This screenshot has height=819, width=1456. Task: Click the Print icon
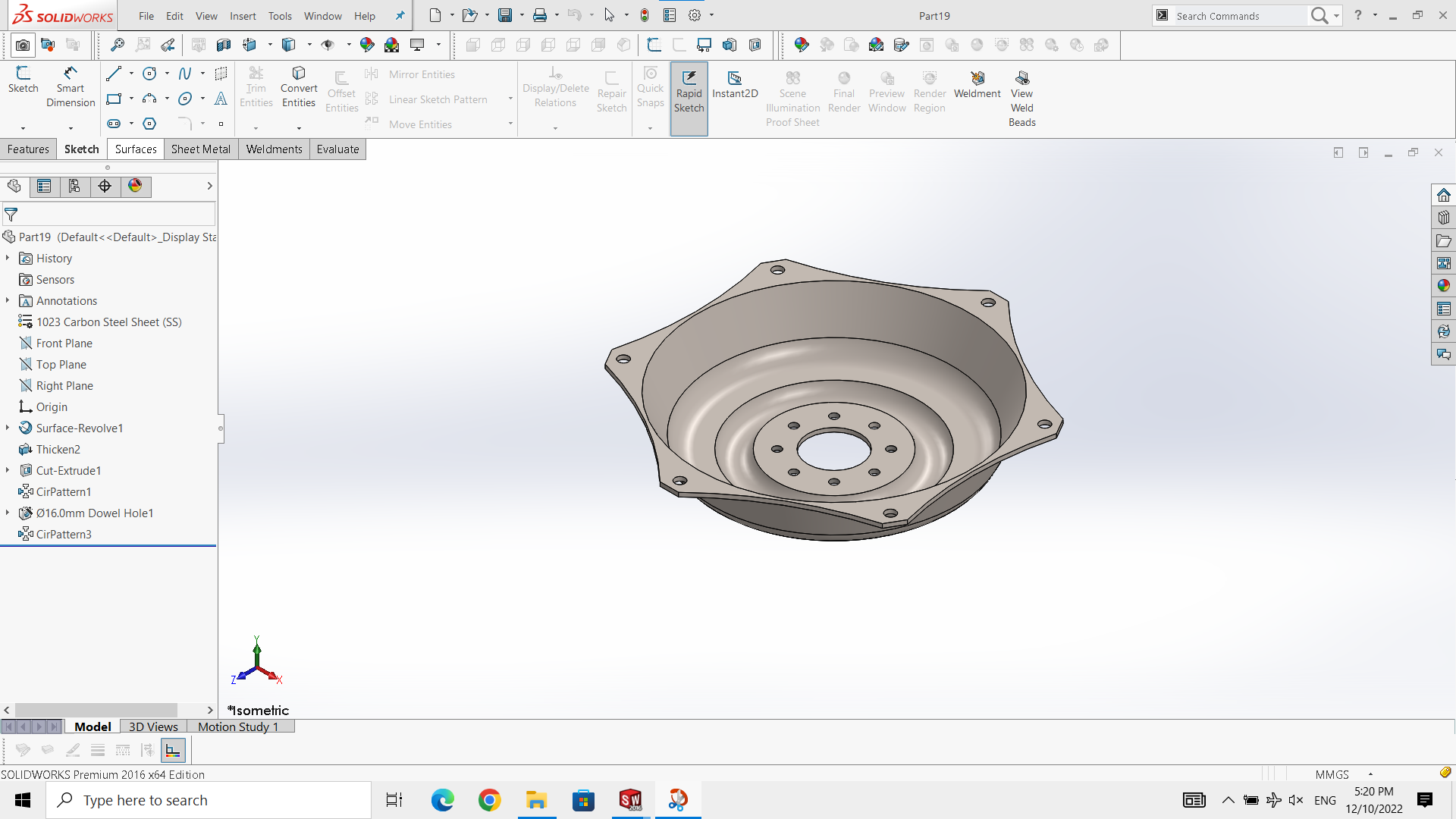(540, 15)
